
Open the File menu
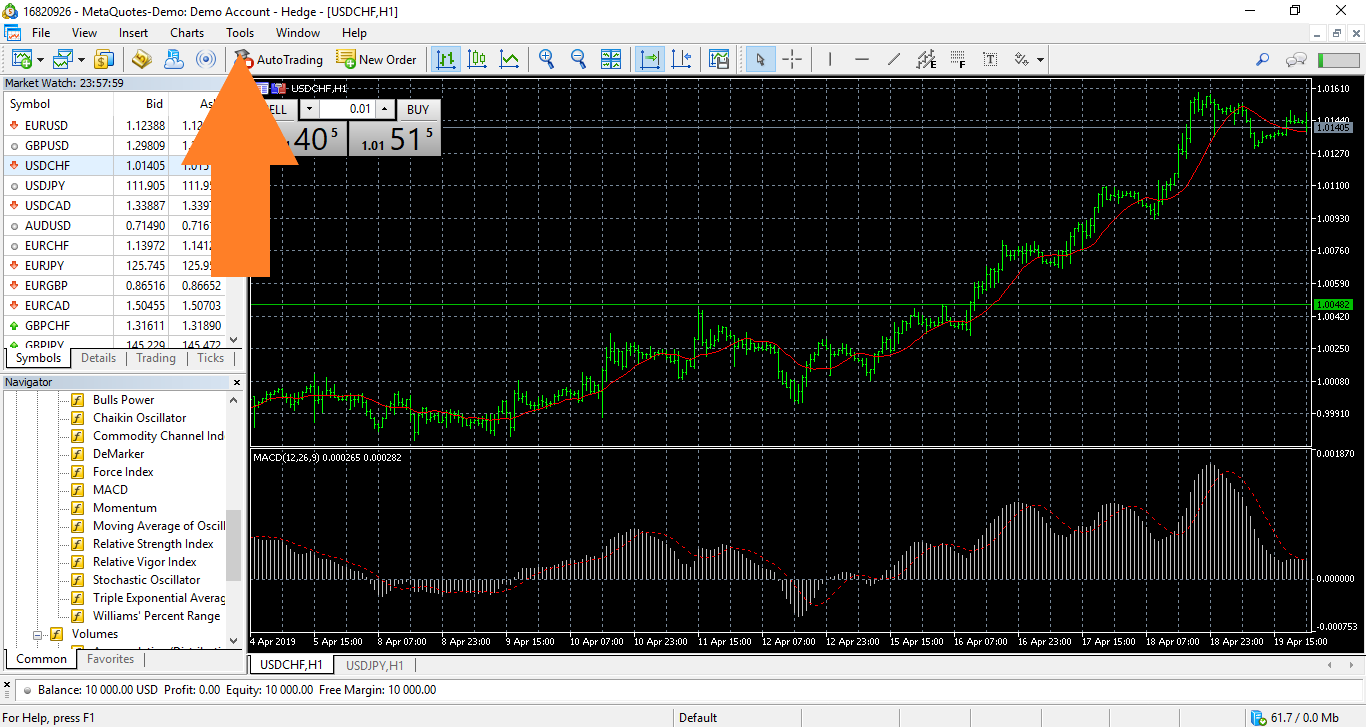point(41,33)
